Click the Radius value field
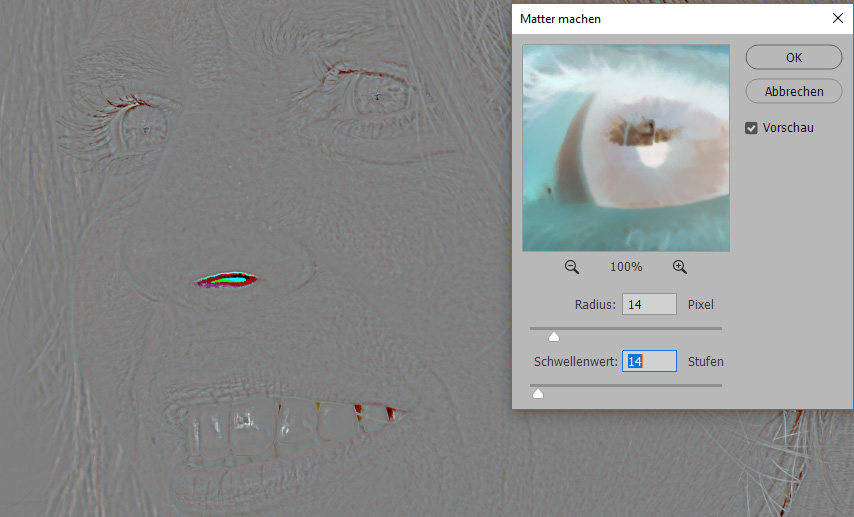The width and height of the screenshot is (854, 517). (x=649, y=304)
